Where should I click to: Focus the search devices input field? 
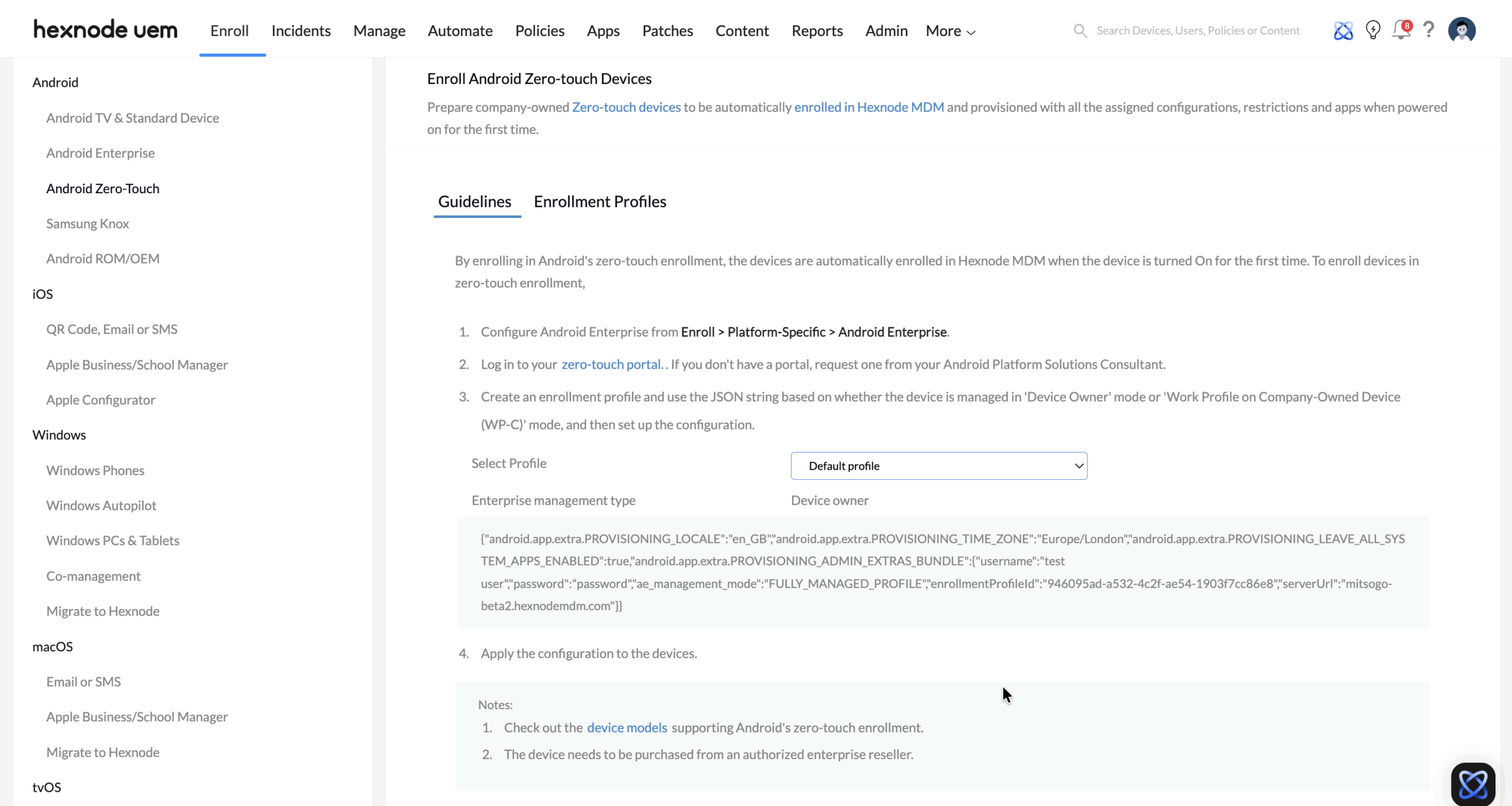point(1198,31)
